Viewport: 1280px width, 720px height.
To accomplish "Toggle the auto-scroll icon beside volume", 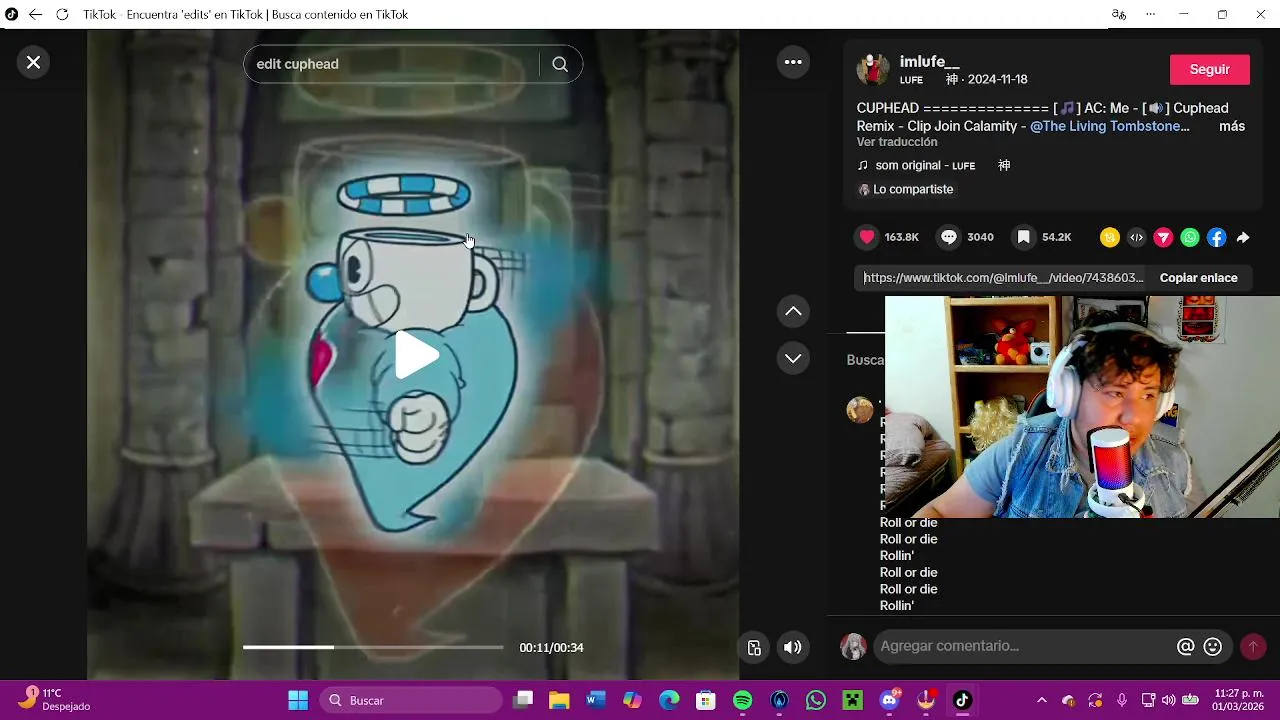I will 755,647.
